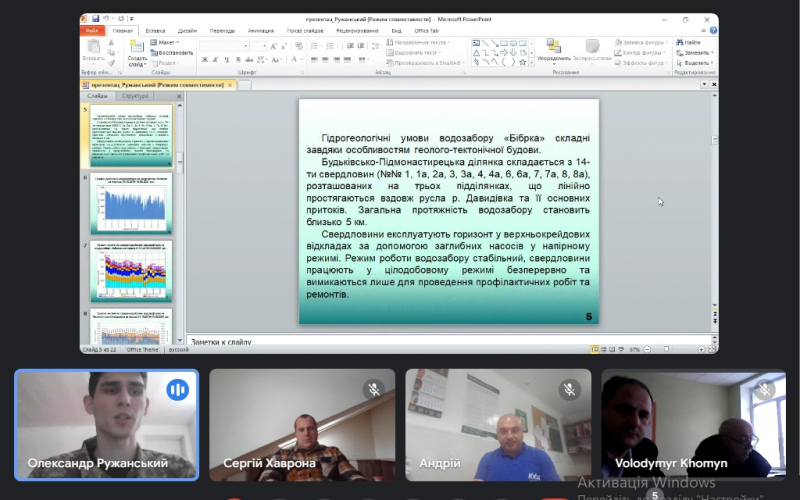This screenshot has width=800, height=500.
Task: Center text in paragraph group
Action: point(326,60)
